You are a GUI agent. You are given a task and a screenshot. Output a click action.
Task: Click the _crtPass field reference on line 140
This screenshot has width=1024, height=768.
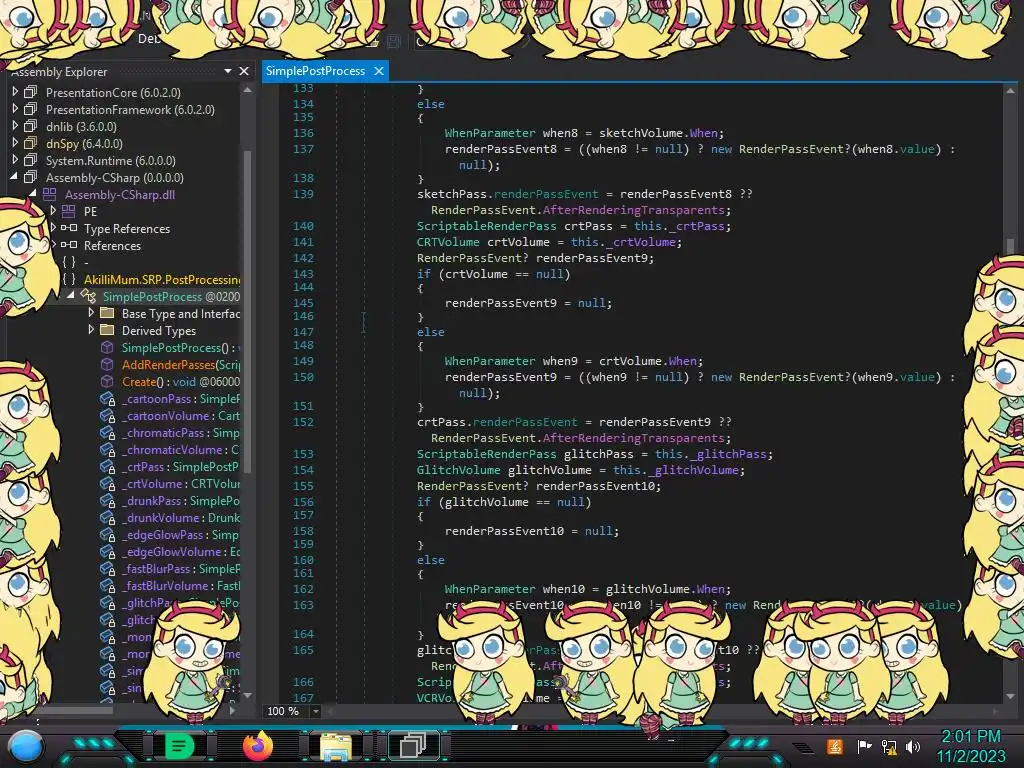point(696,226)
